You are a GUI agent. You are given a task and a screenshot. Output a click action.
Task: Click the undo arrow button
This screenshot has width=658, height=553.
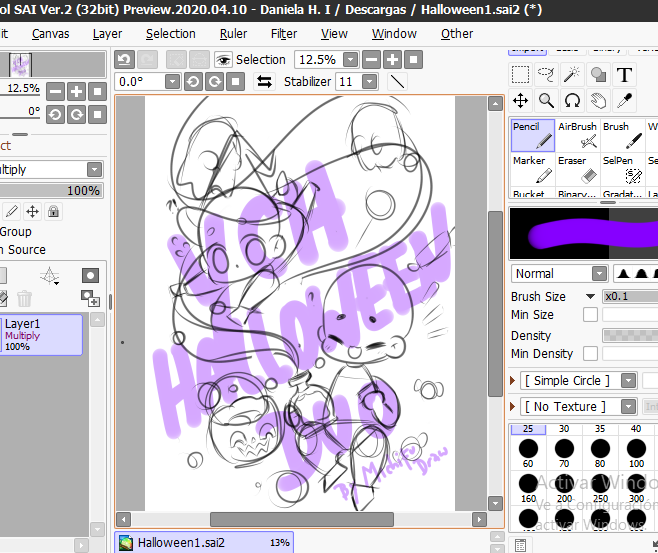point(124,60)
